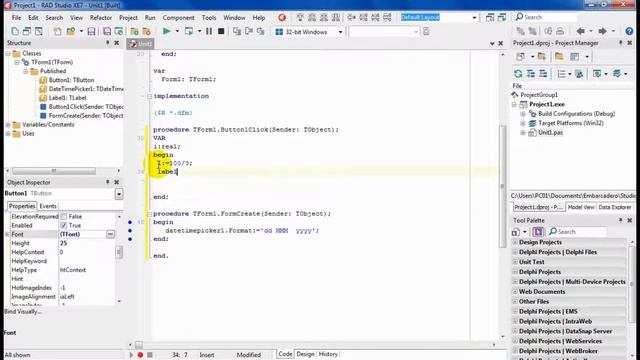640x360 pixels.
Task: Click the editor vertical scrollbar thumb
Action: 502,186
